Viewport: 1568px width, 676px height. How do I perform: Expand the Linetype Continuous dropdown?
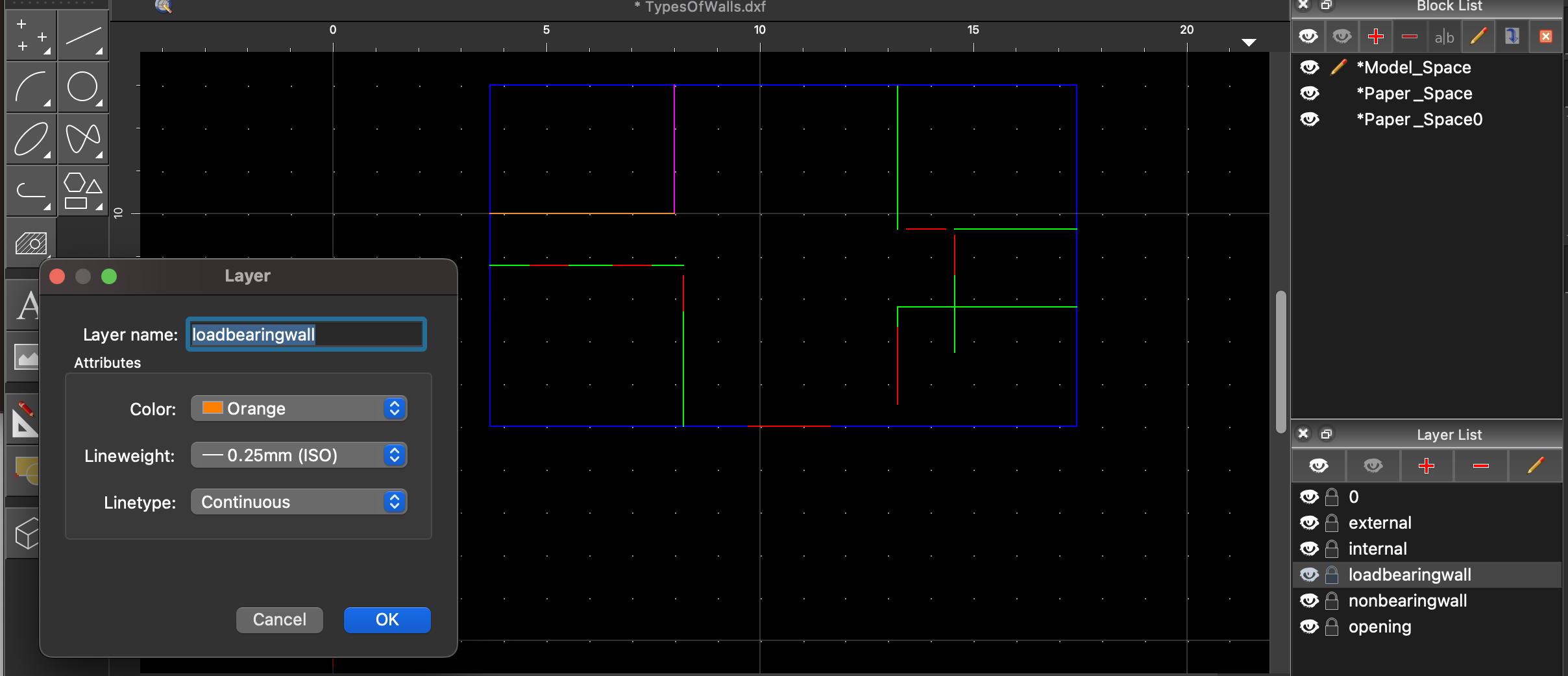pyautogui.click(x=299, y=502)
